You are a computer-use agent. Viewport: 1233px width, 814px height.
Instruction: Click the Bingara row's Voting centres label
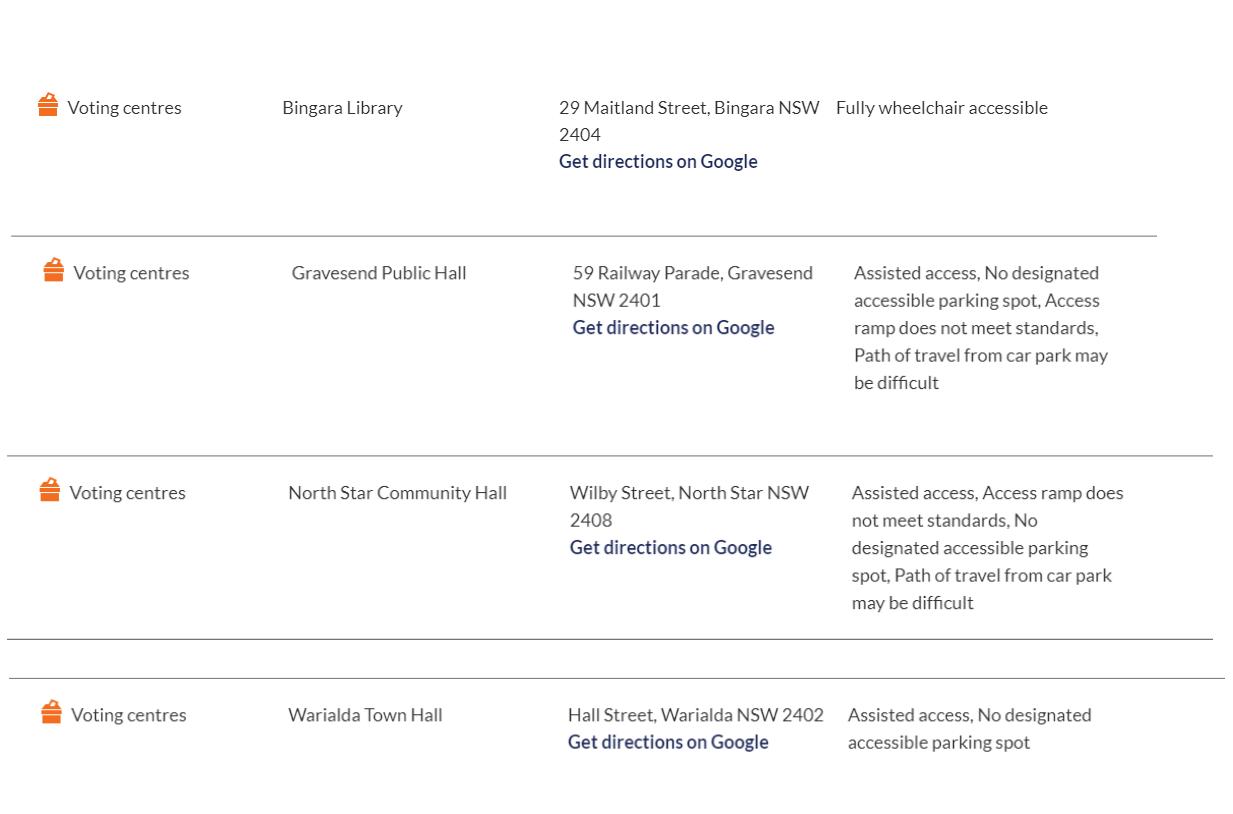[124, 107]
